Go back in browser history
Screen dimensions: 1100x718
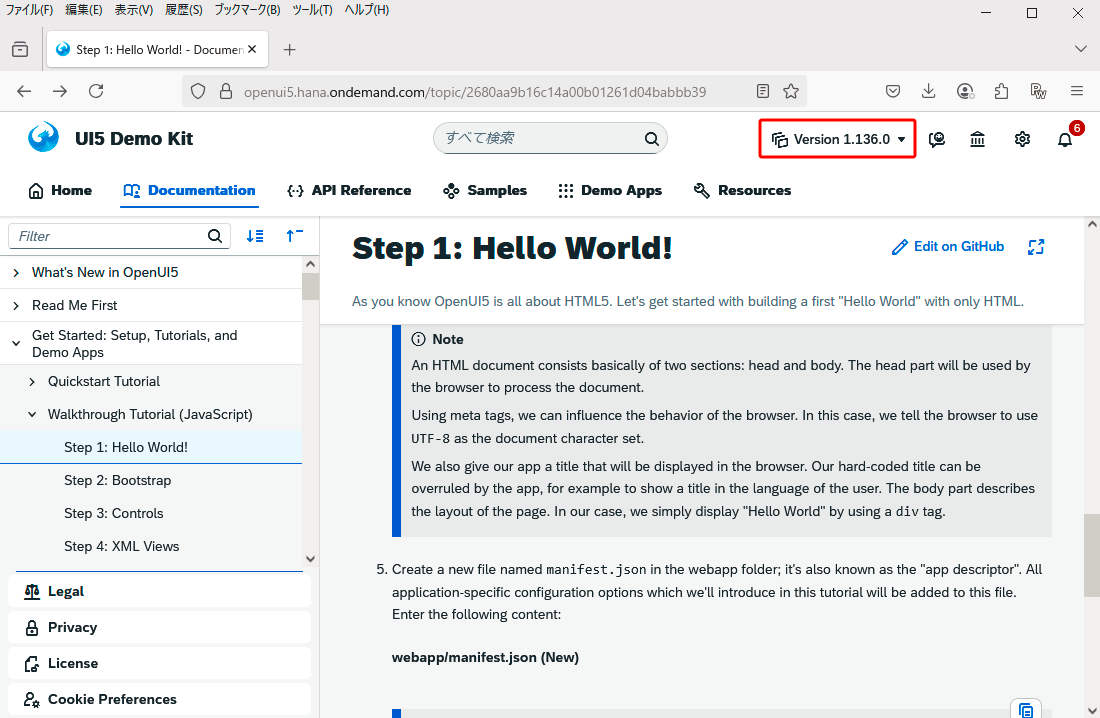pos(25,91)
